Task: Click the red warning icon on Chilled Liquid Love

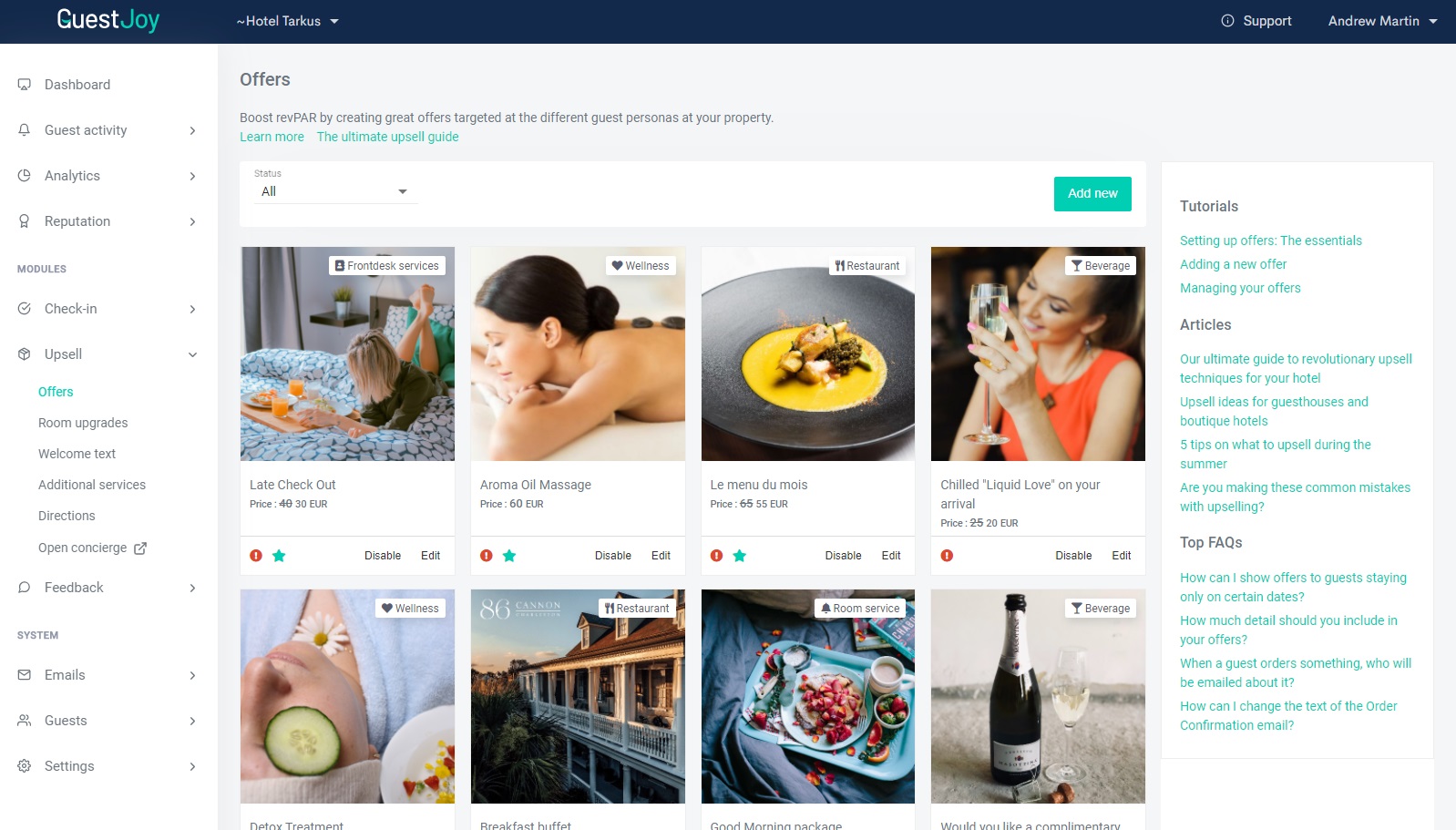Action: (947, 556)
